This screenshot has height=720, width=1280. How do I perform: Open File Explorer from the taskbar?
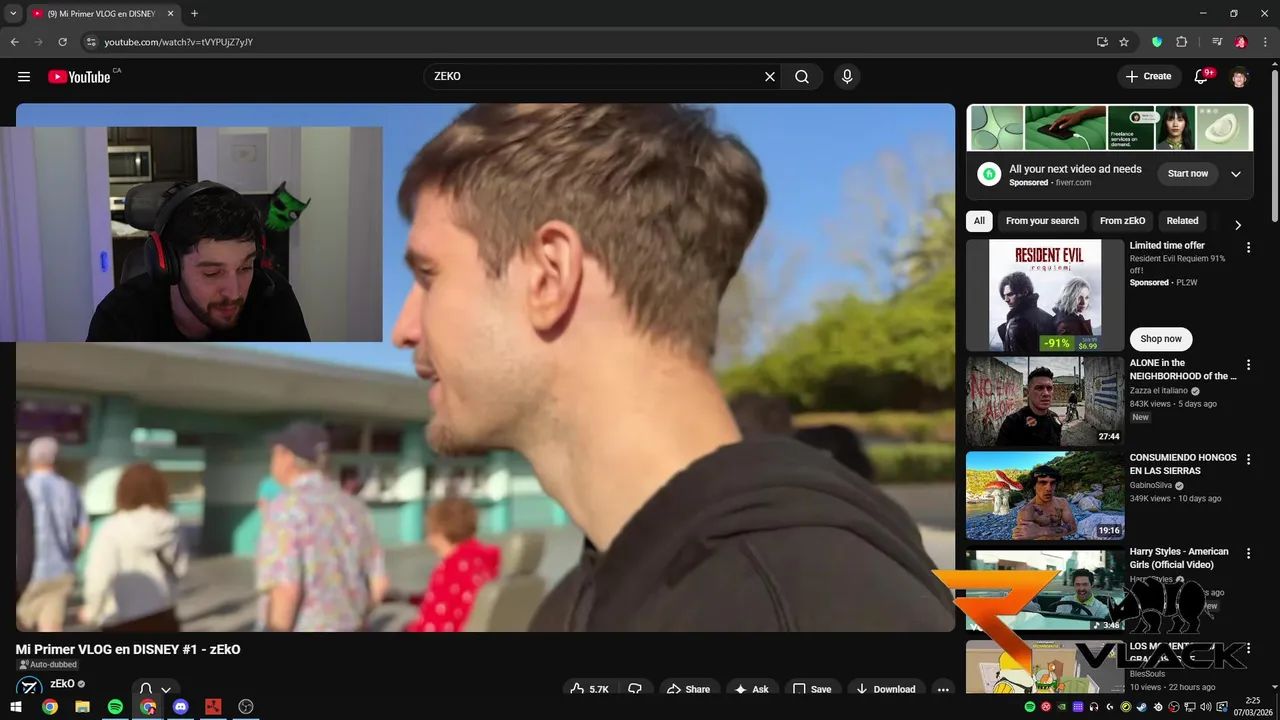82,707
